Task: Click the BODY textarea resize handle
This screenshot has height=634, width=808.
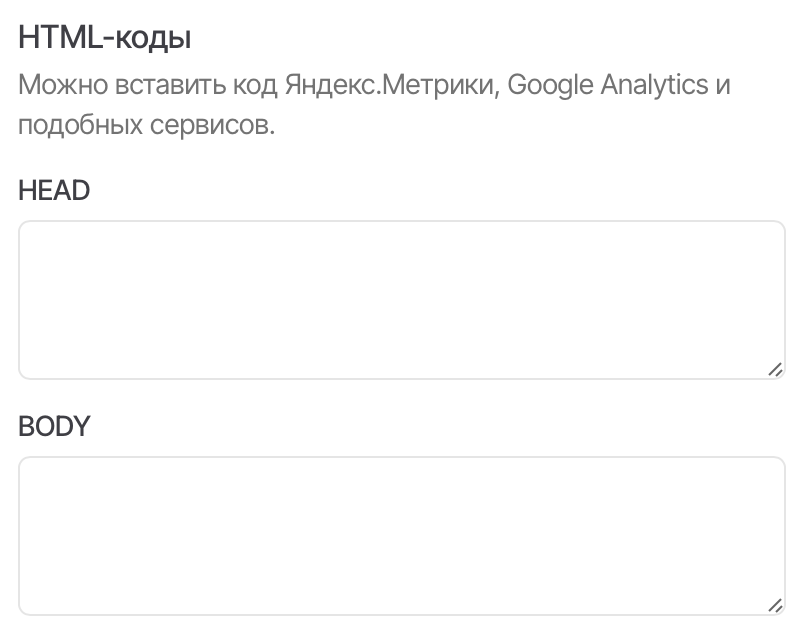Action: pyautogui.click(x=775, y=605)
